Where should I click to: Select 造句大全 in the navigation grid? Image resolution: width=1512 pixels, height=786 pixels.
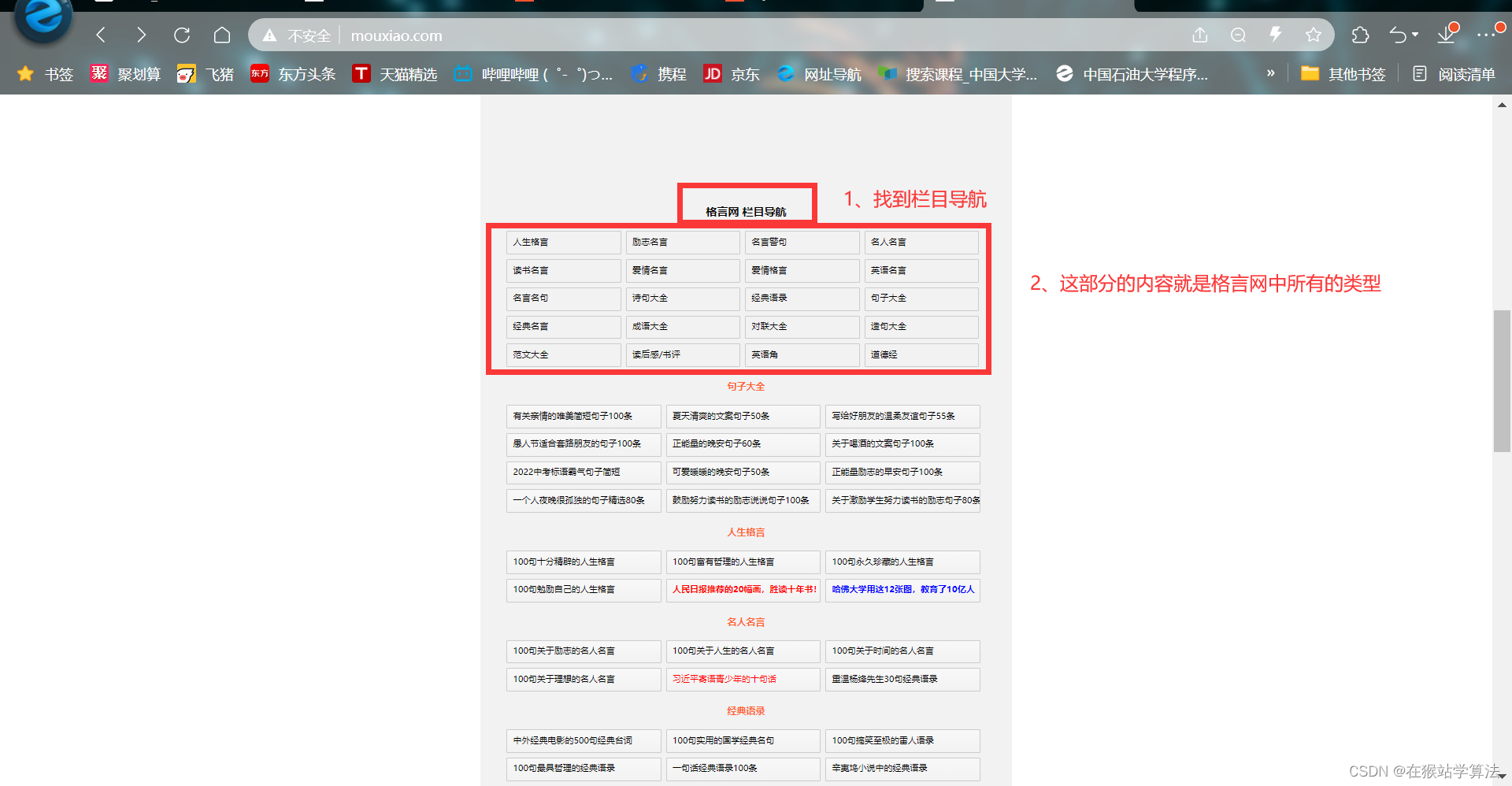[x=921, y=326]
